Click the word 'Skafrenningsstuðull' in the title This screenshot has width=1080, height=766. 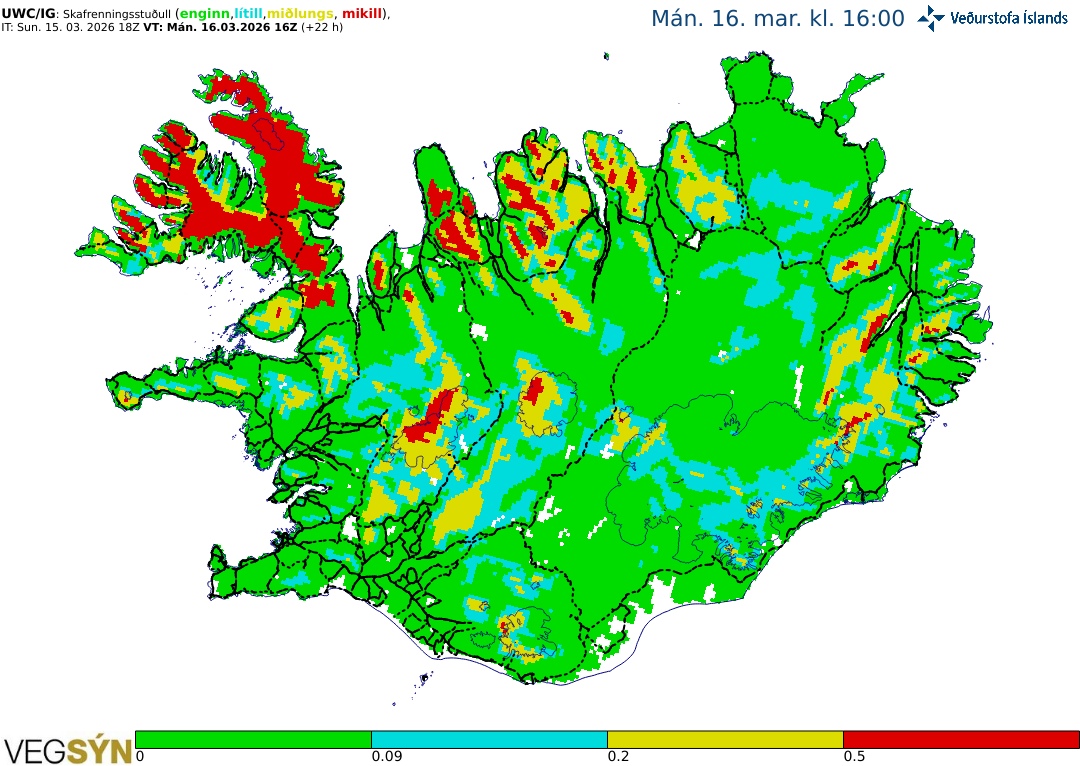(x=116, y=14)
